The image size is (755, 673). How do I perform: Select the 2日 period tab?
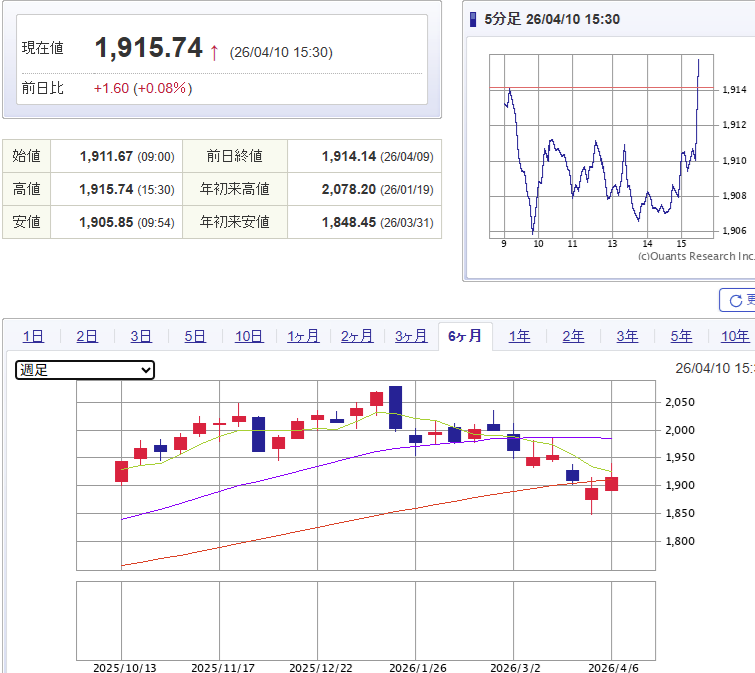[87, 336]
